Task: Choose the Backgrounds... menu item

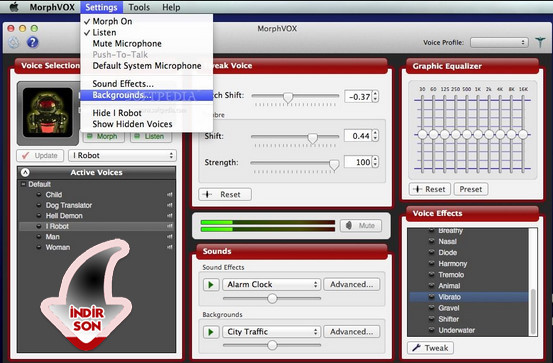Action: (147, 95)
